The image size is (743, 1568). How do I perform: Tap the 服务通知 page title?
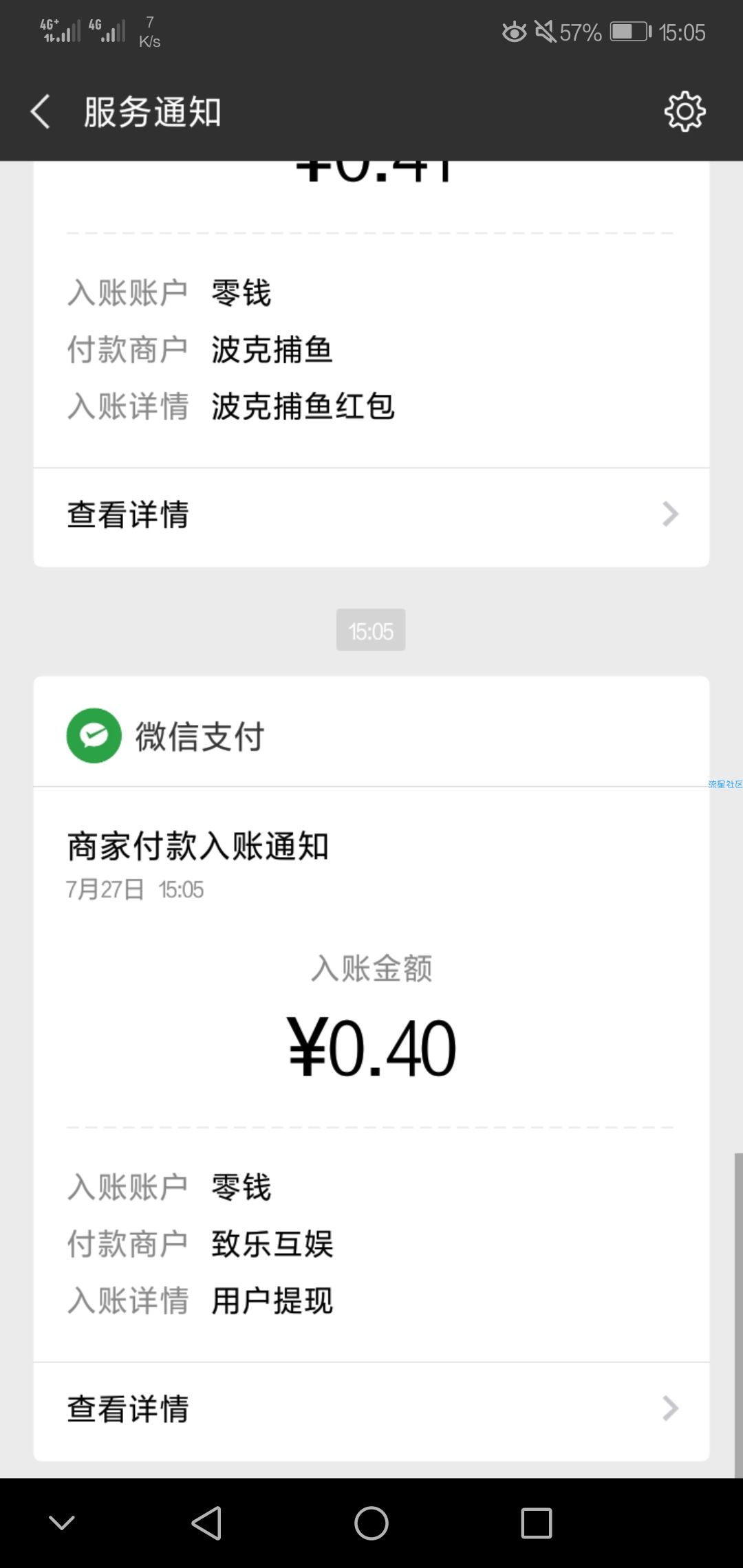click(152, 112)
